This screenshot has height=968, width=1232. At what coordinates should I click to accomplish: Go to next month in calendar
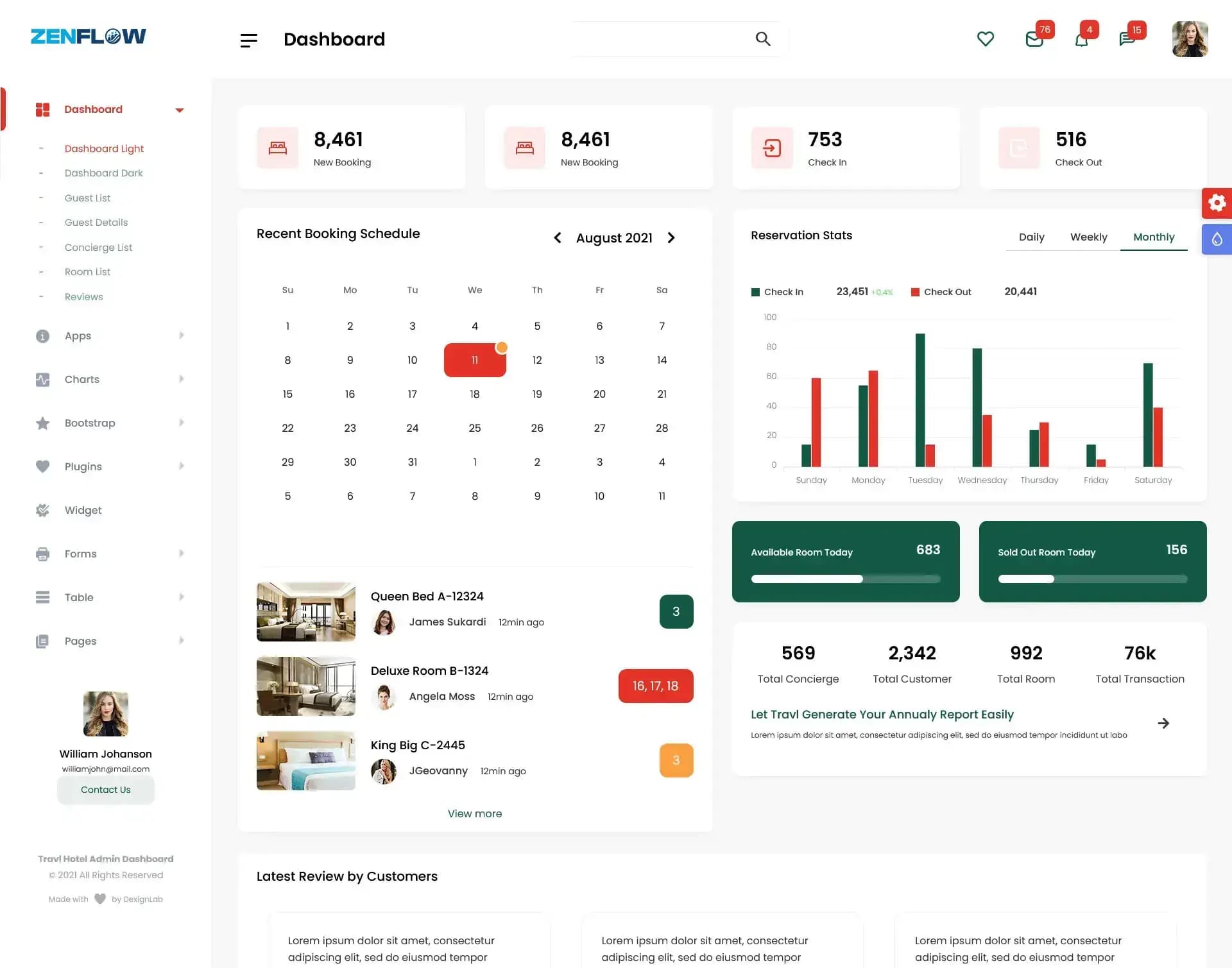pyautogui.click(x=671, y=238)
